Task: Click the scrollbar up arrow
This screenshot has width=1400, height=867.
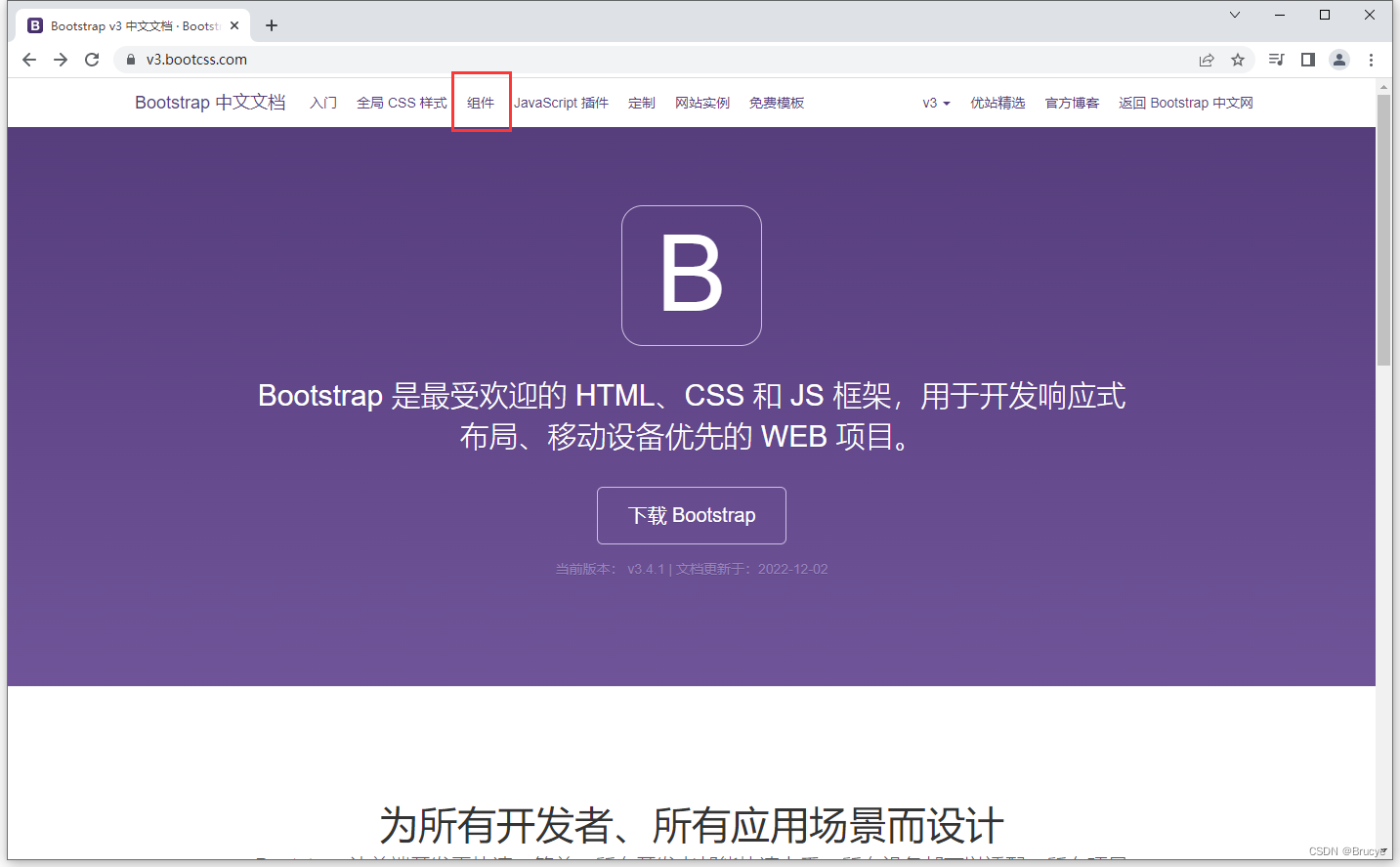Action: pos(1383,87)
